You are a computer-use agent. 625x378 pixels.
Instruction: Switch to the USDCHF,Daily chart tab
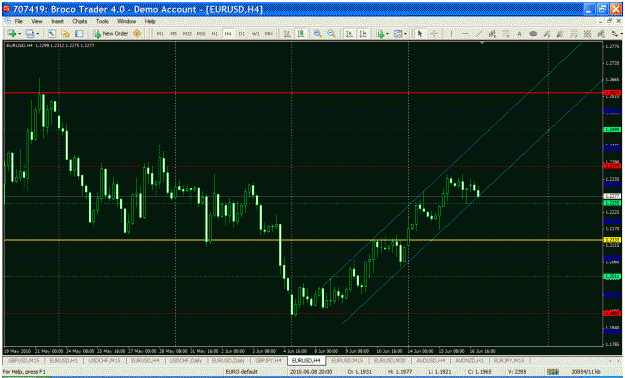[x=187, y=360]
